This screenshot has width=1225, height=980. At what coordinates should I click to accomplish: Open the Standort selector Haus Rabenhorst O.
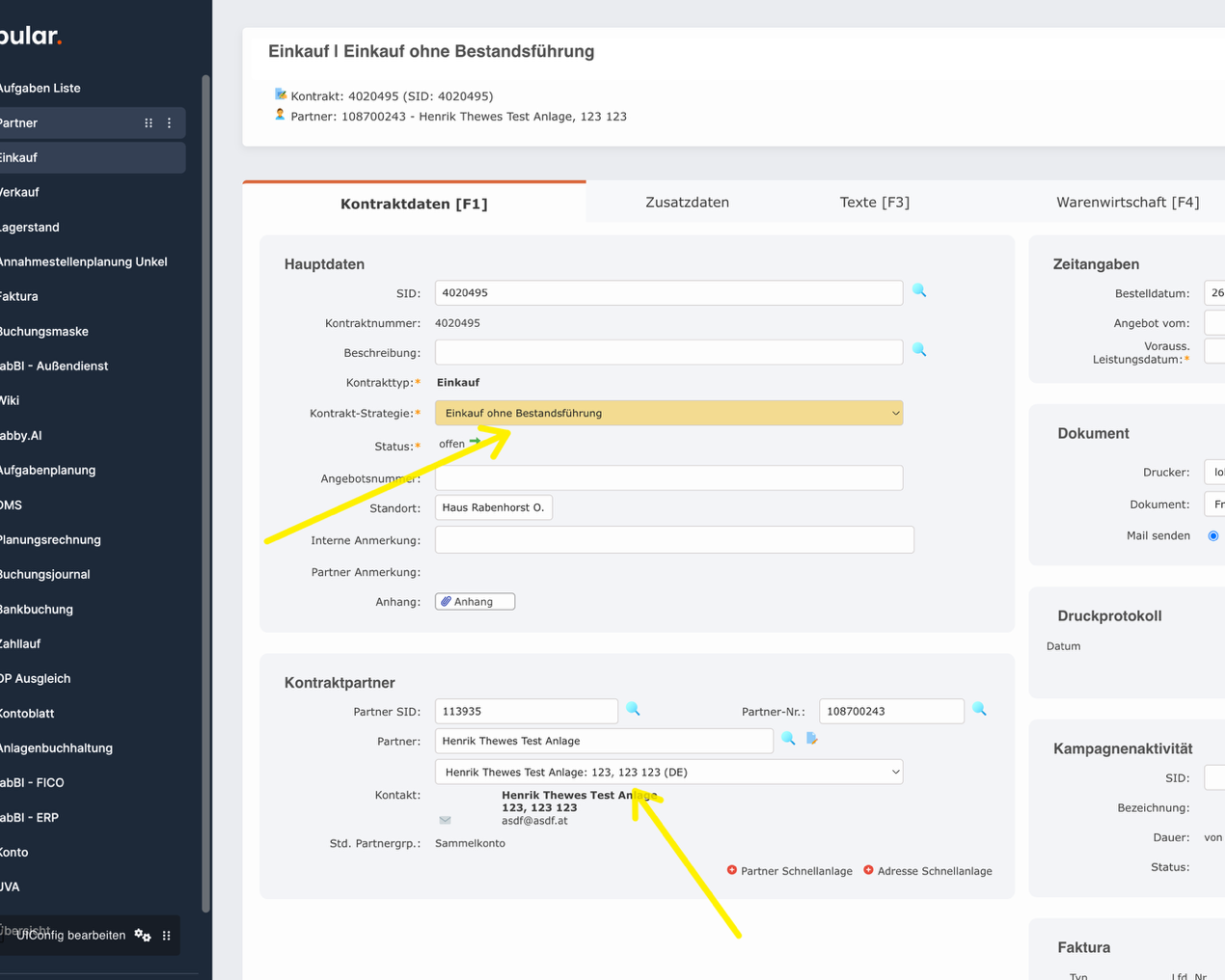pos(493,507)
